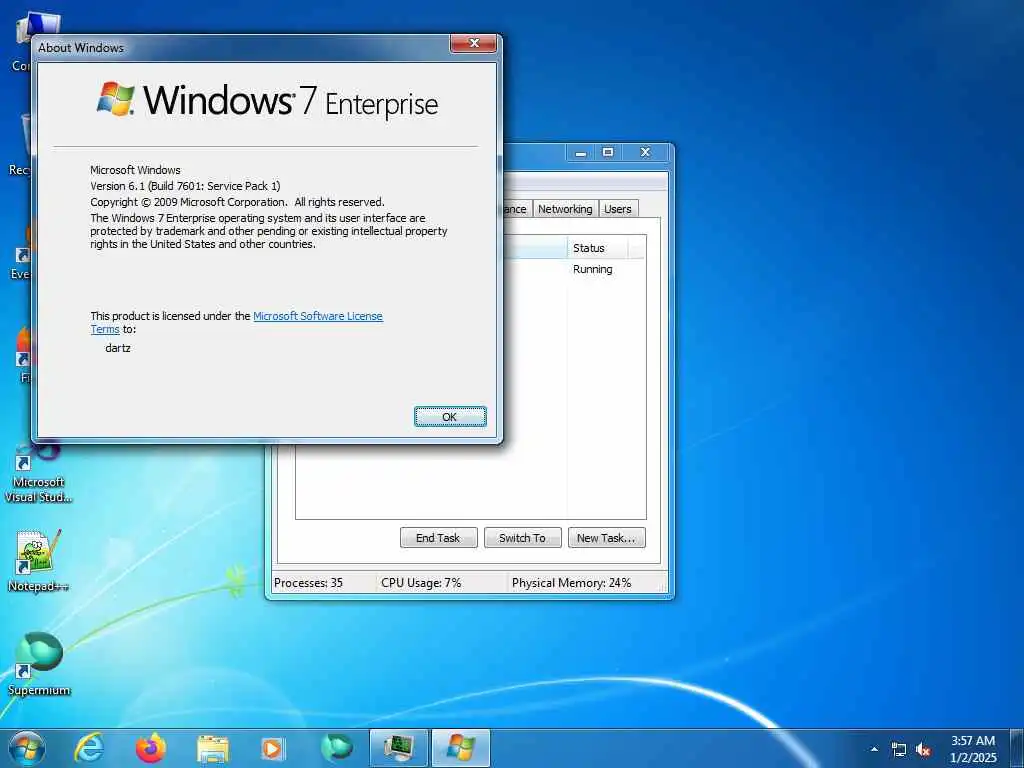The height and width of the screenshot is (768, 1024).
Task: Open the network status tray icon
Action: pyautogui.click(x=899, y=750)
